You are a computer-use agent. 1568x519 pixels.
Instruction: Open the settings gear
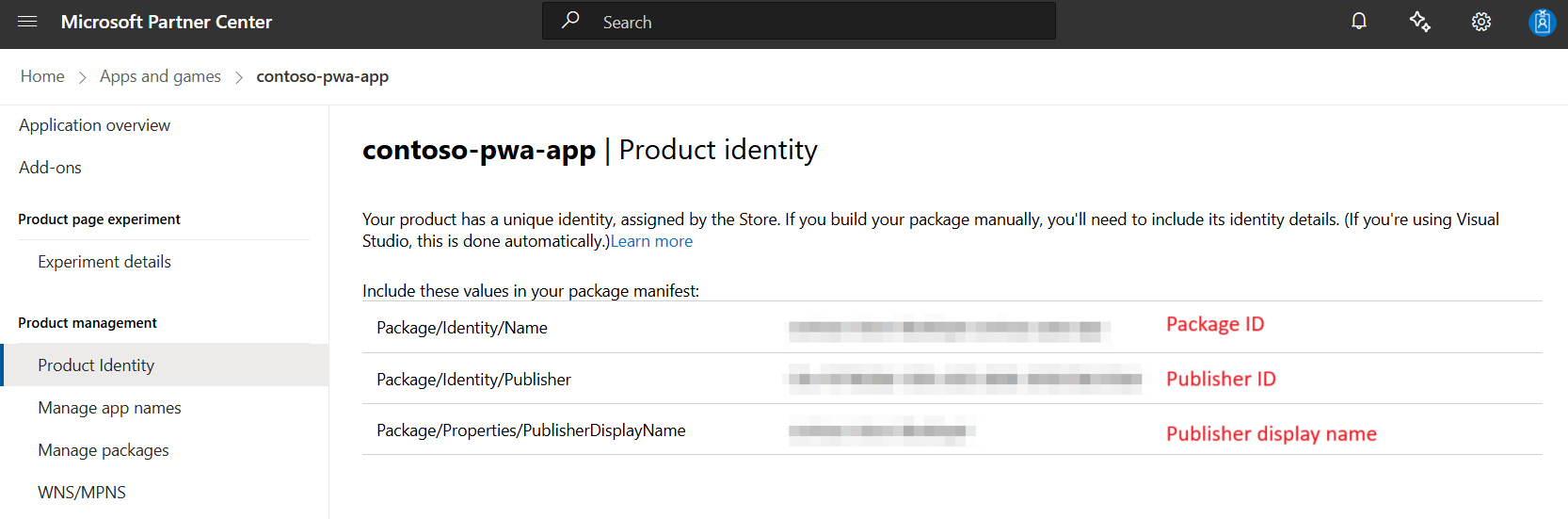coord(1481,22)
